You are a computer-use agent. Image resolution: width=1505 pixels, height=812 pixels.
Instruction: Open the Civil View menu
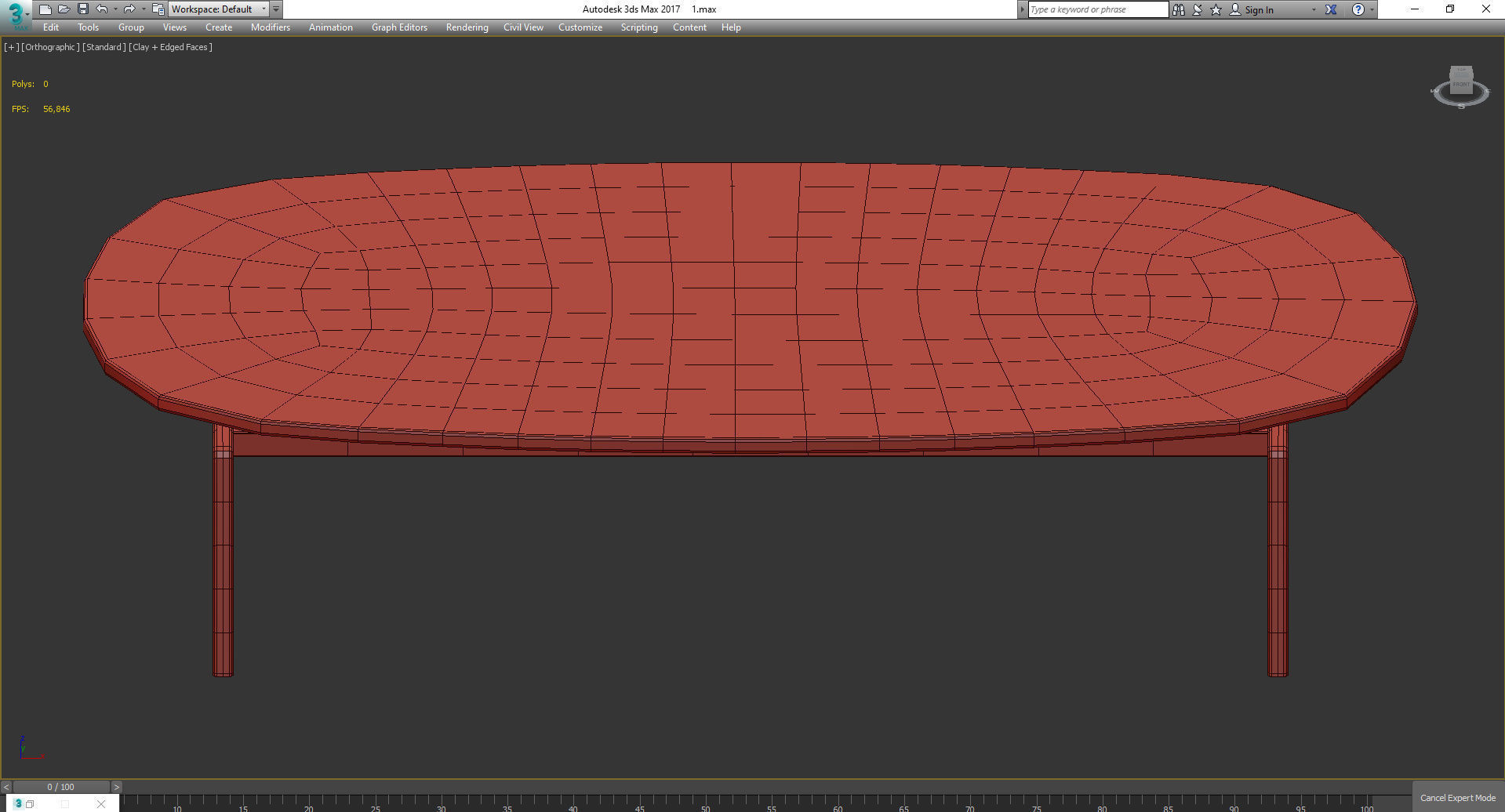point(523,27)
